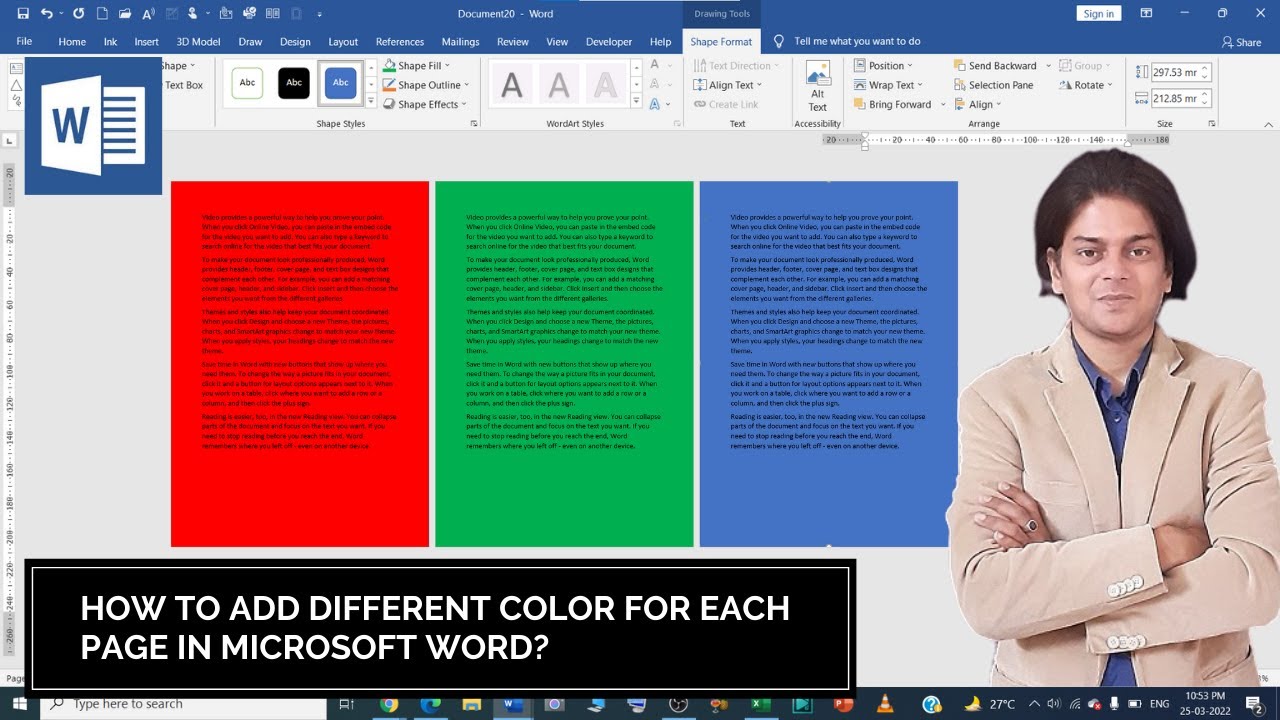Click the shape height value field

1175,72
